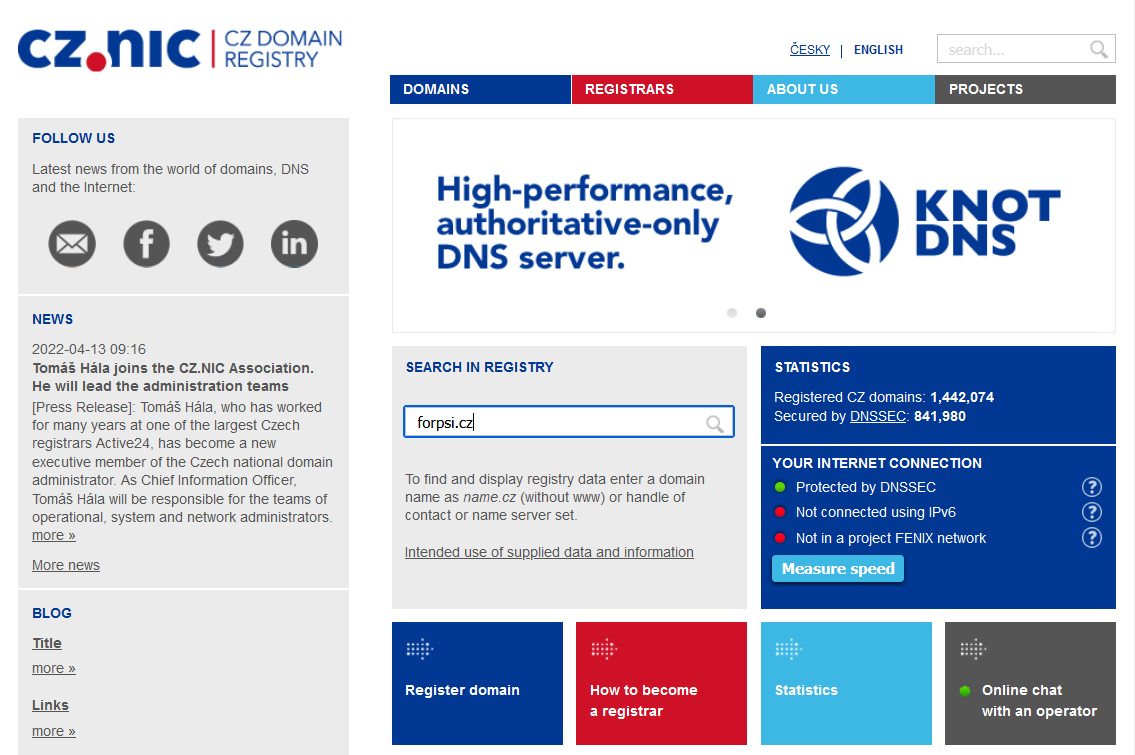Open the More news link
The width and height of the screenshot is (1135, 755).
point(66,565)
